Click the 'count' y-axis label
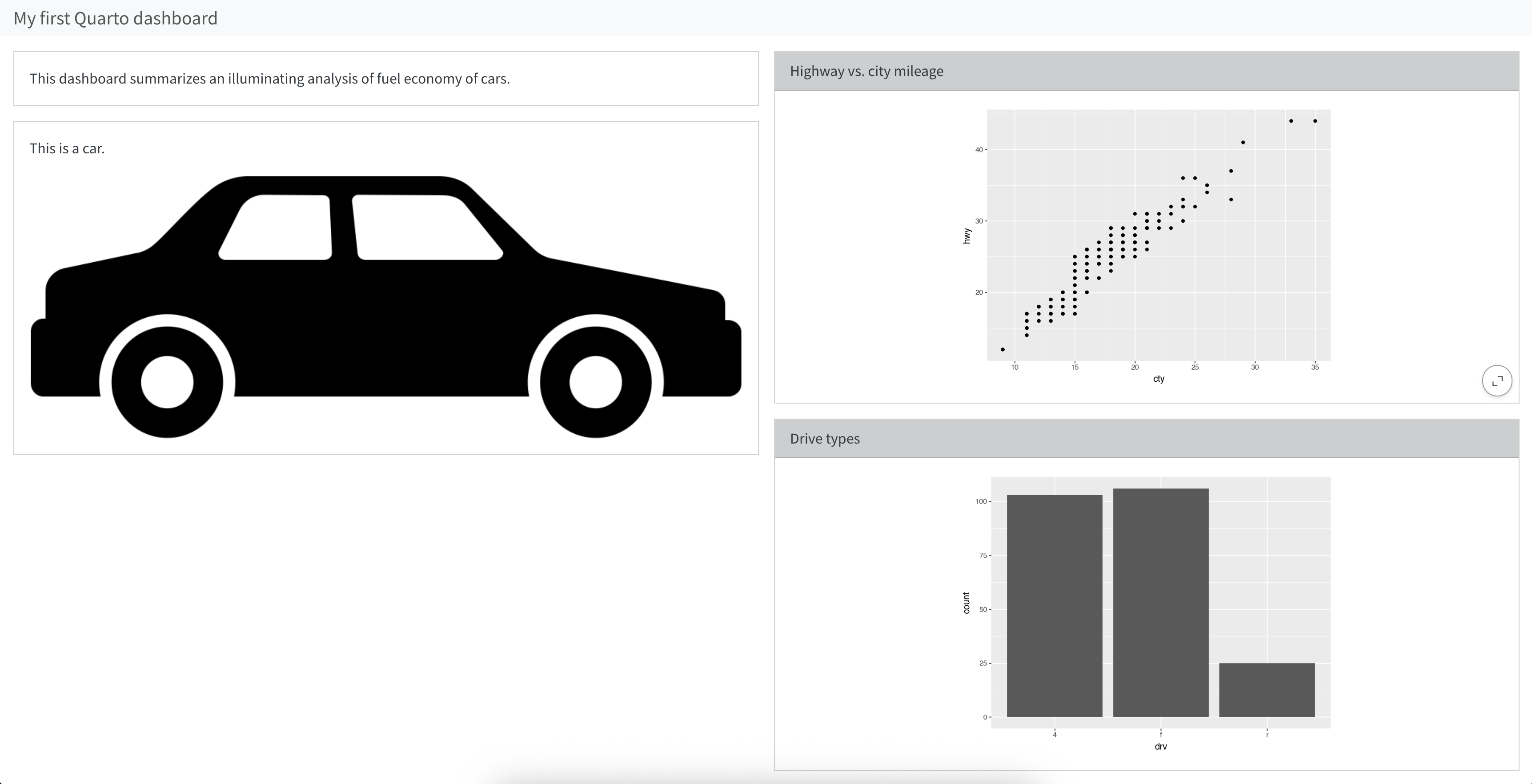The image size is (1532, 784). (967, 603)
